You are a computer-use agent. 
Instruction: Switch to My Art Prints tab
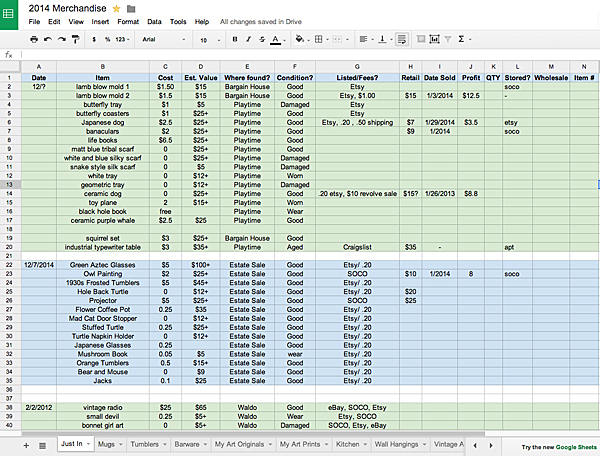pyautogui.click(x=300, y=444)
